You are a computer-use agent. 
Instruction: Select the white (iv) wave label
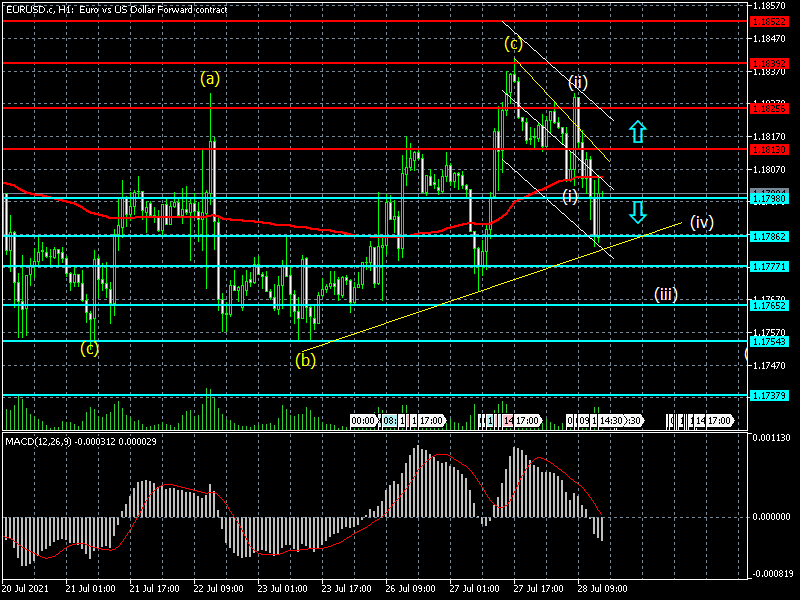tap(701, 222)
